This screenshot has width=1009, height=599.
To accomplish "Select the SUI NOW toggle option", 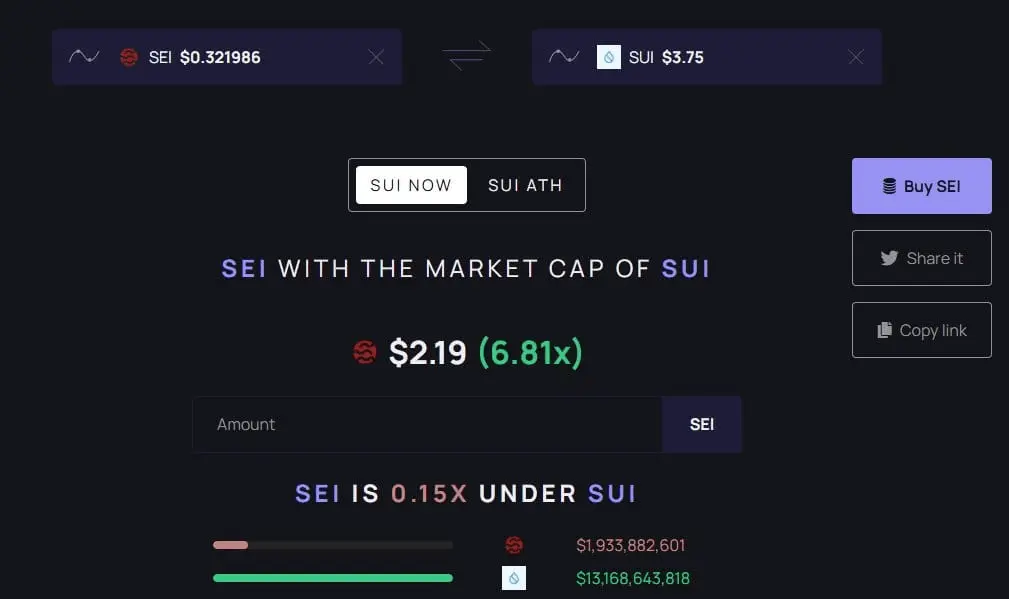I will [x=411, y=185].
